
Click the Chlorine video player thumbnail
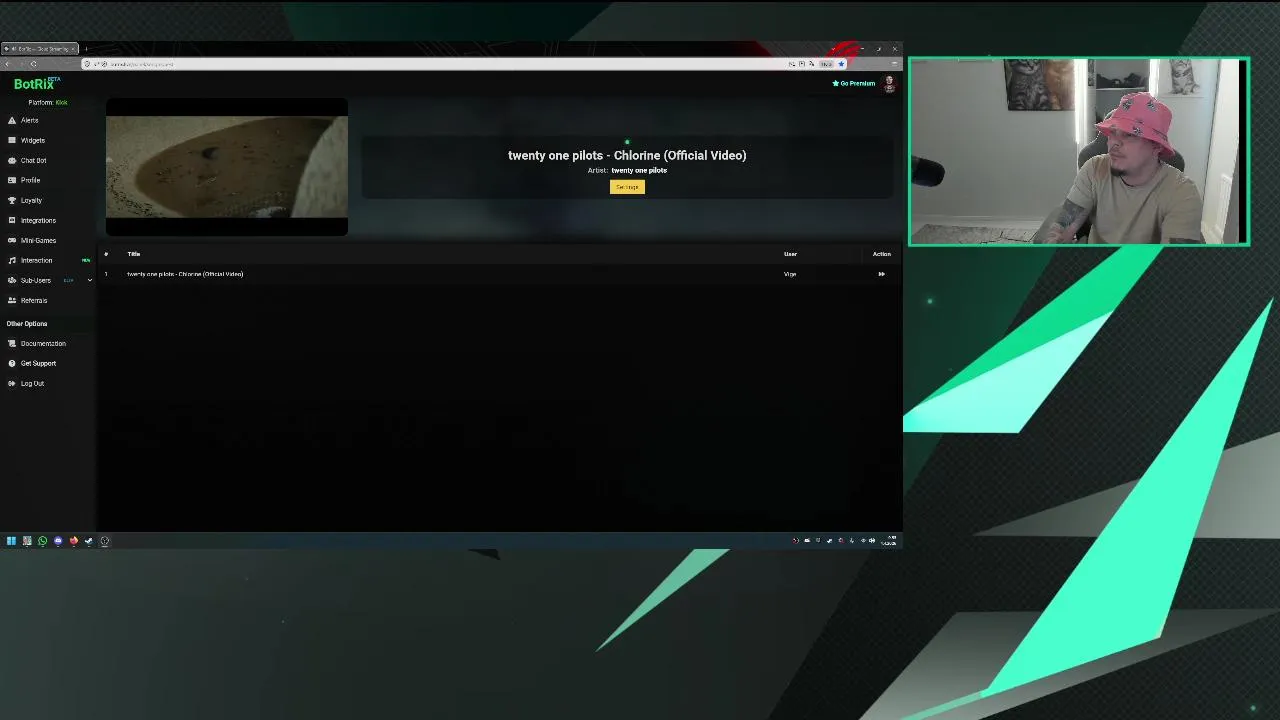click(x=227, y=167)
